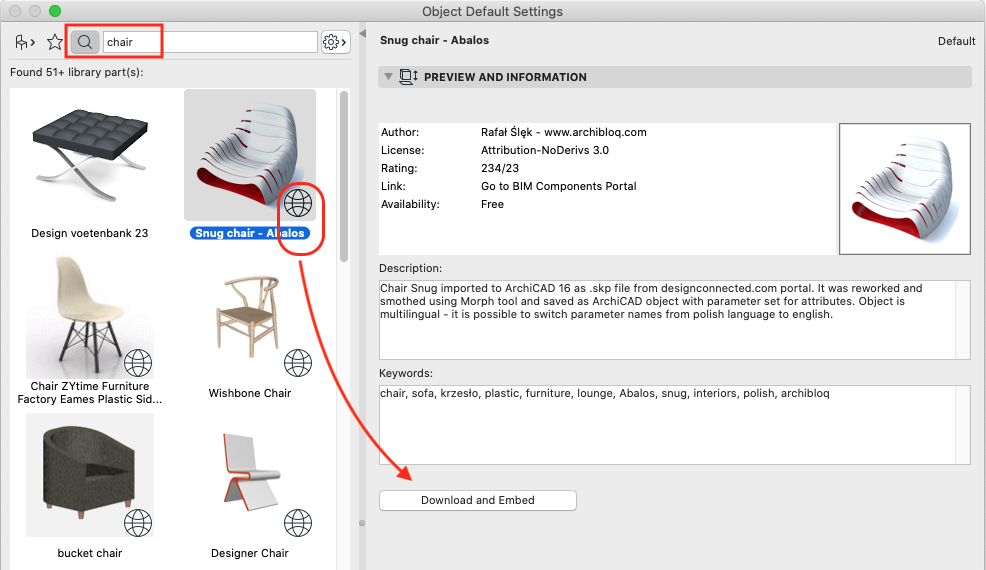Click the Rating value "234/23"
This screenshot has height=570, width=986.
click(x=500, y=168)
